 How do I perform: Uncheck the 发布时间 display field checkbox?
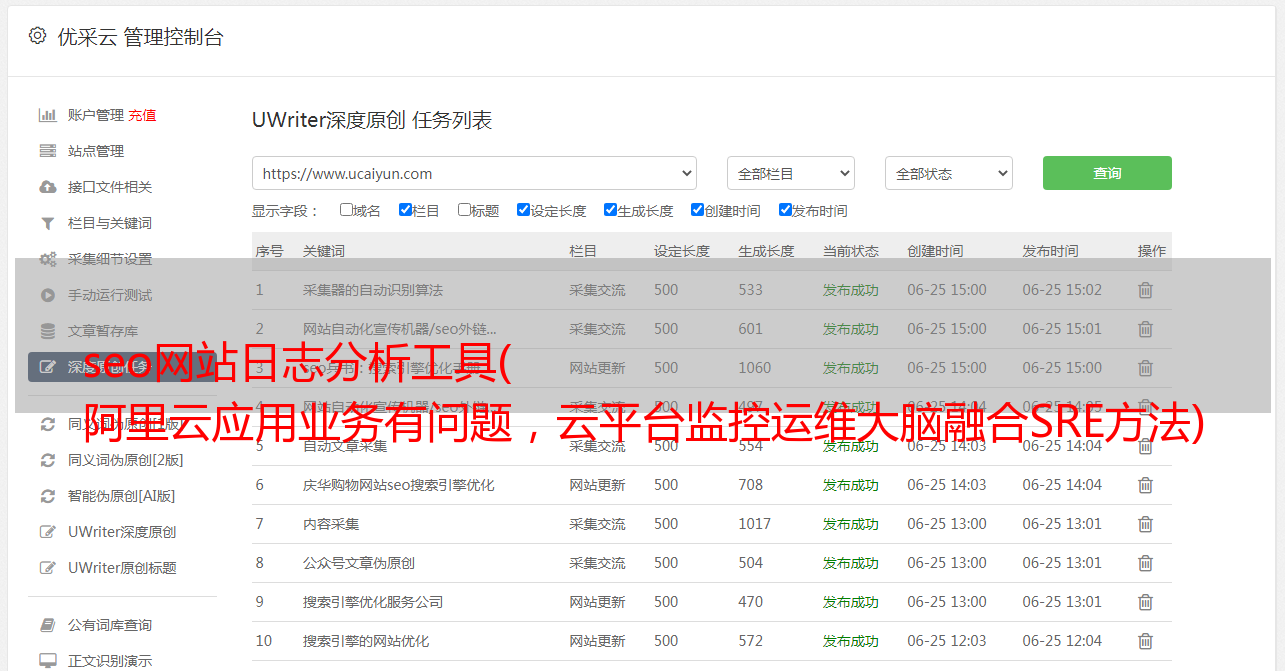pyautogui.click(x=785, y=210)
